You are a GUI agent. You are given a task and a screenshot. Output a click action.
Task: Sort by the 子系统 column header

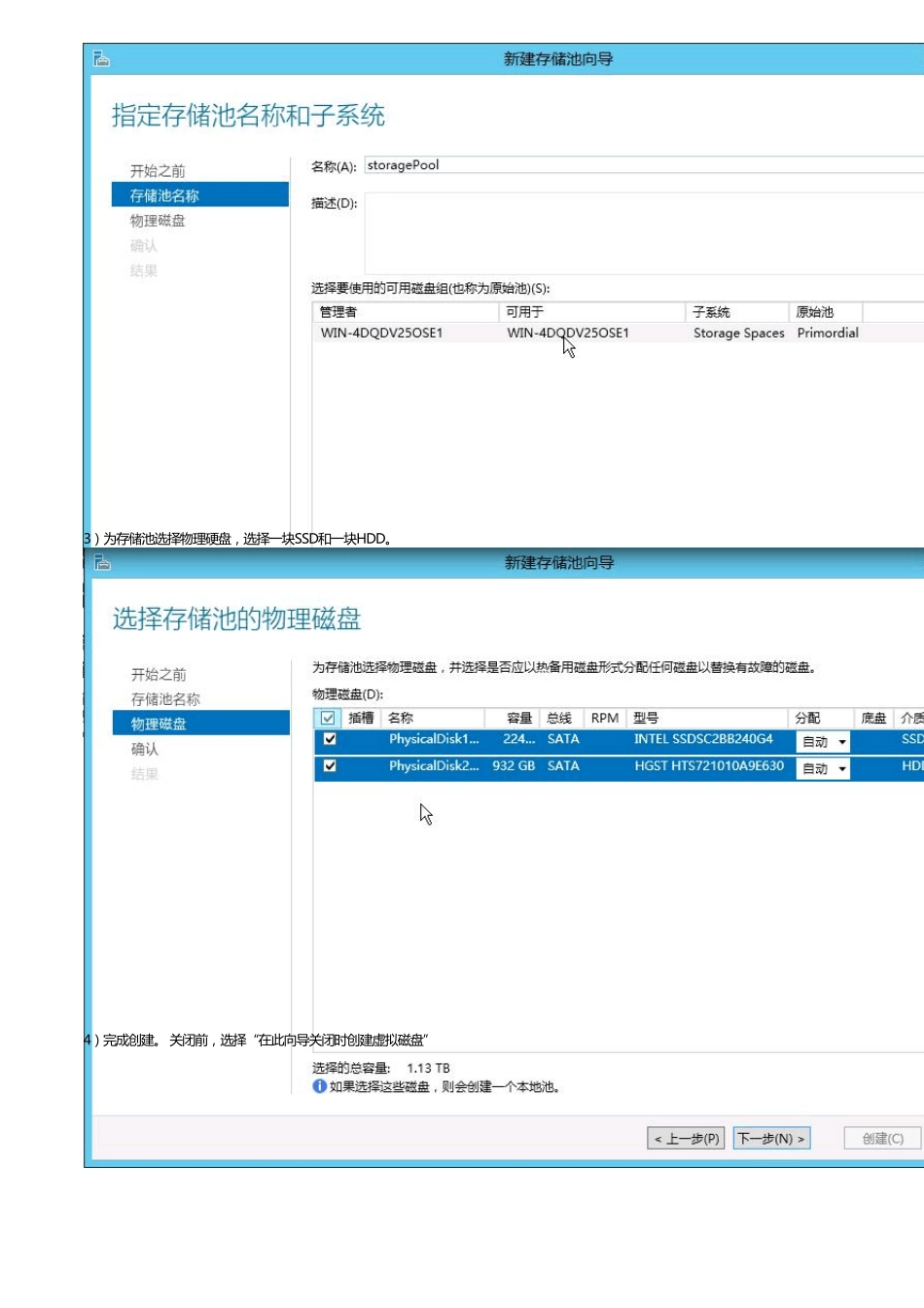point(736,312)
